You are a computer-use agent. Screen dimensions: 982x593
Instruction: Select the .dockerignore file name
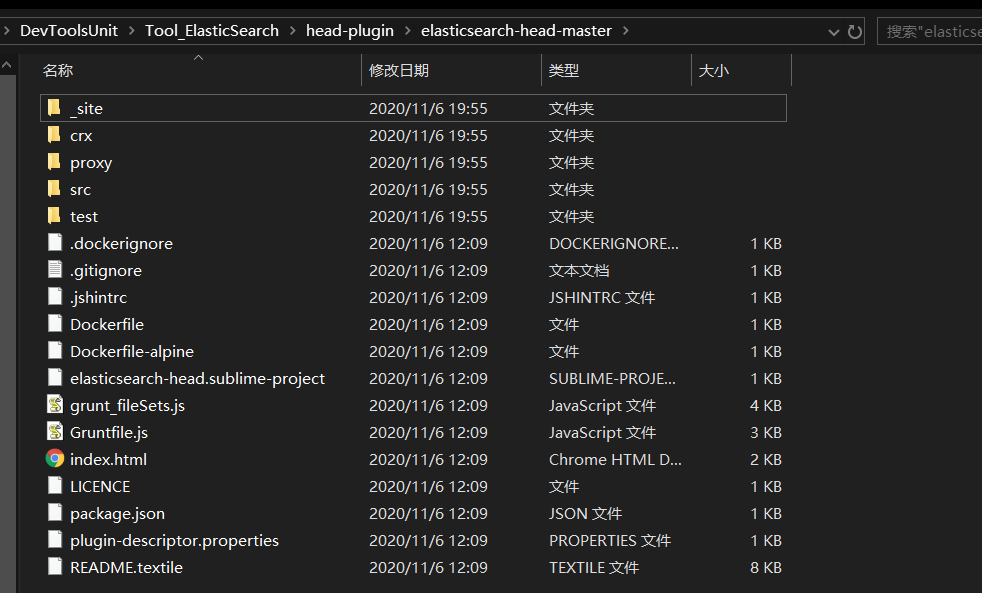[121, 244]
